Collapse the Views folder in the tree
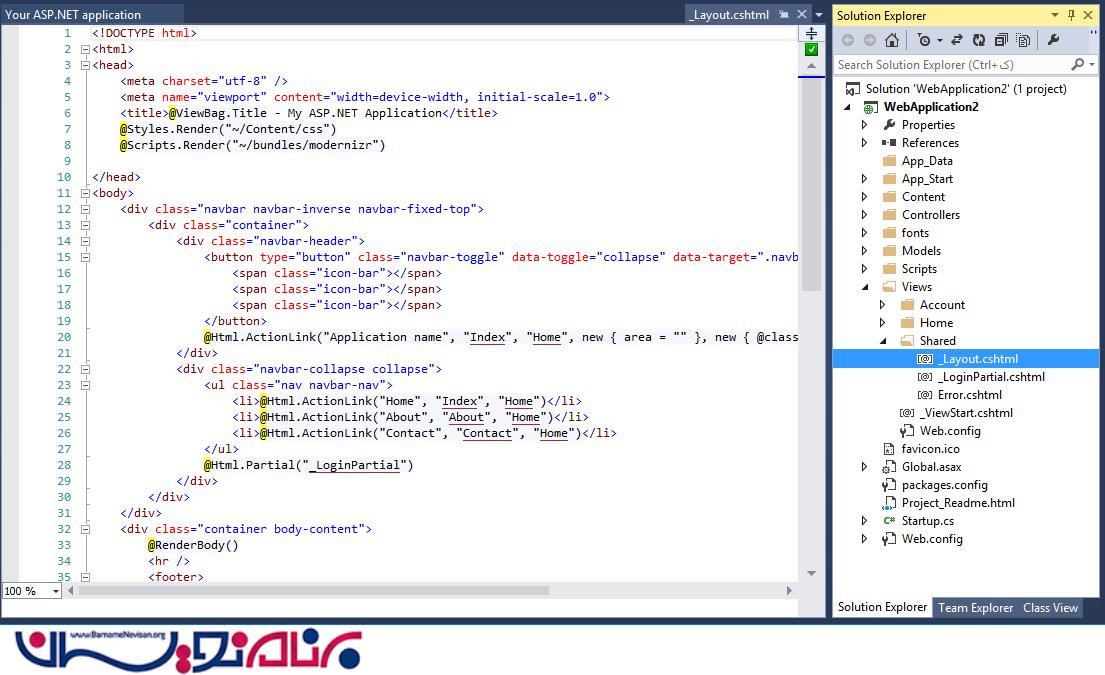The image size is (1105, 675). [865, 287]
